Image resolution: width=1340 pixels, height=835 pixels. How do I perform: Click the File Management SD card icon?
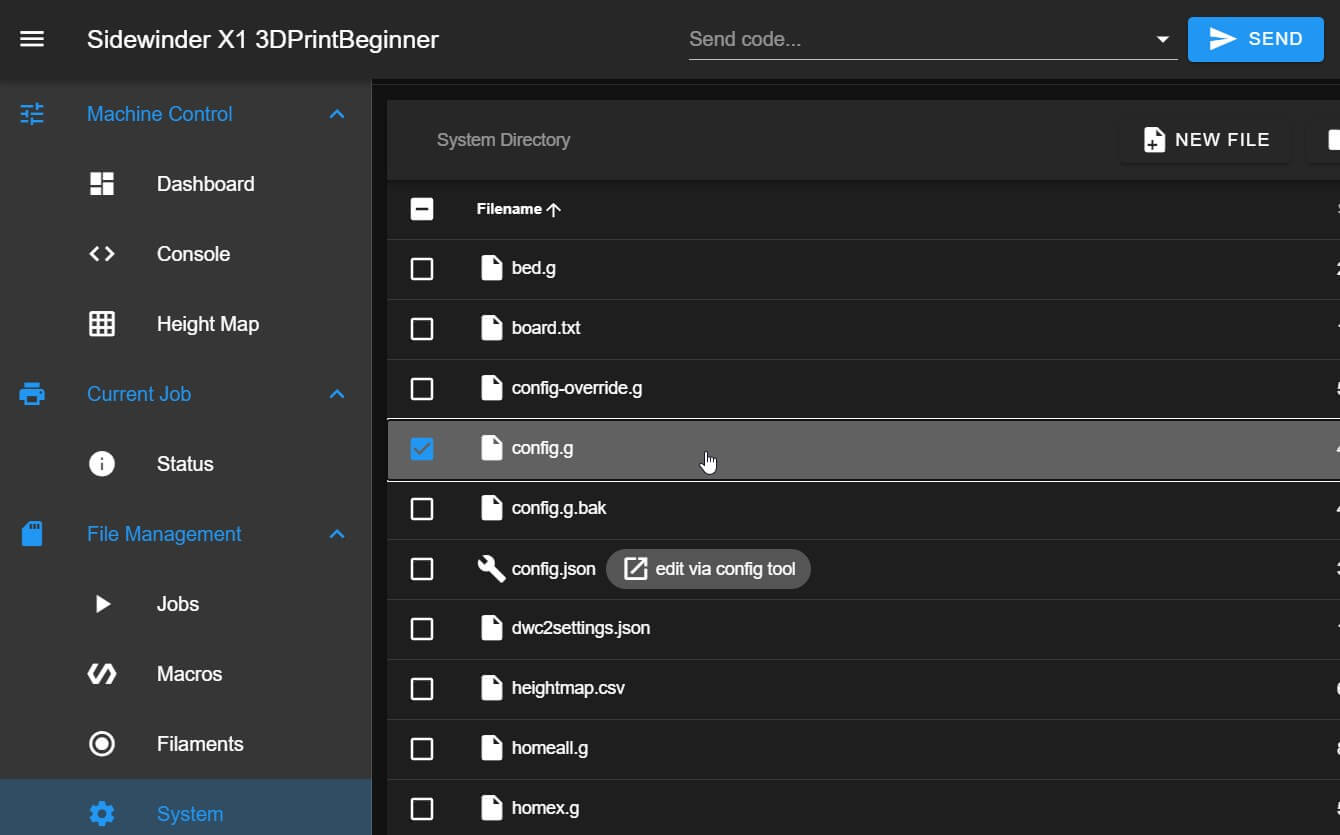32,534
